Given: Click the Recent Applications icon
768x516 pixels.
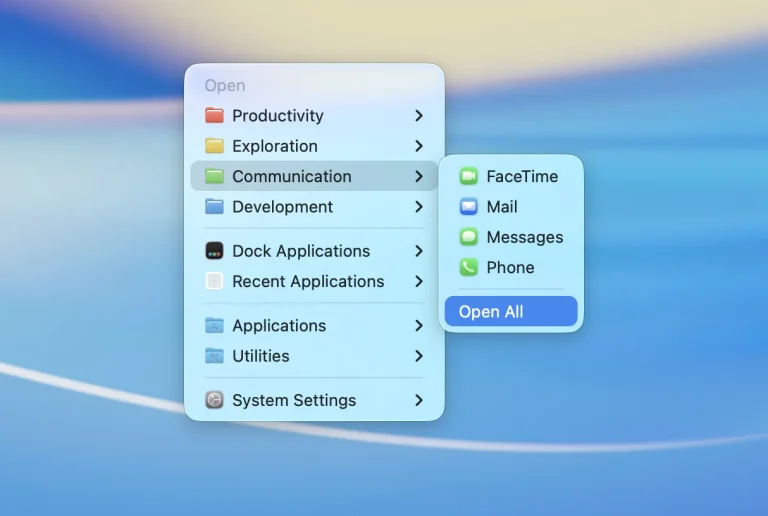Looking at the screenshot, I should tap(214, 281).
